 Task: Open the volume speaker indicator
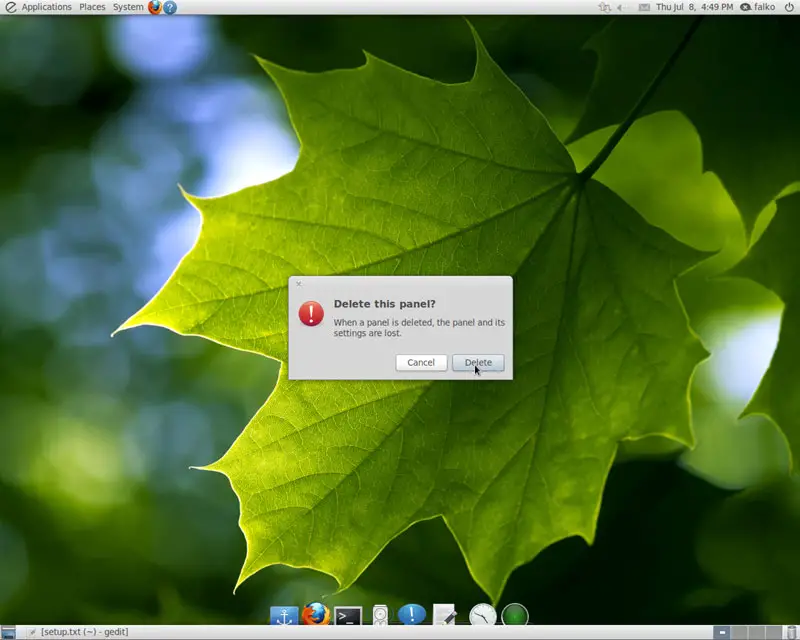(620, 7)
